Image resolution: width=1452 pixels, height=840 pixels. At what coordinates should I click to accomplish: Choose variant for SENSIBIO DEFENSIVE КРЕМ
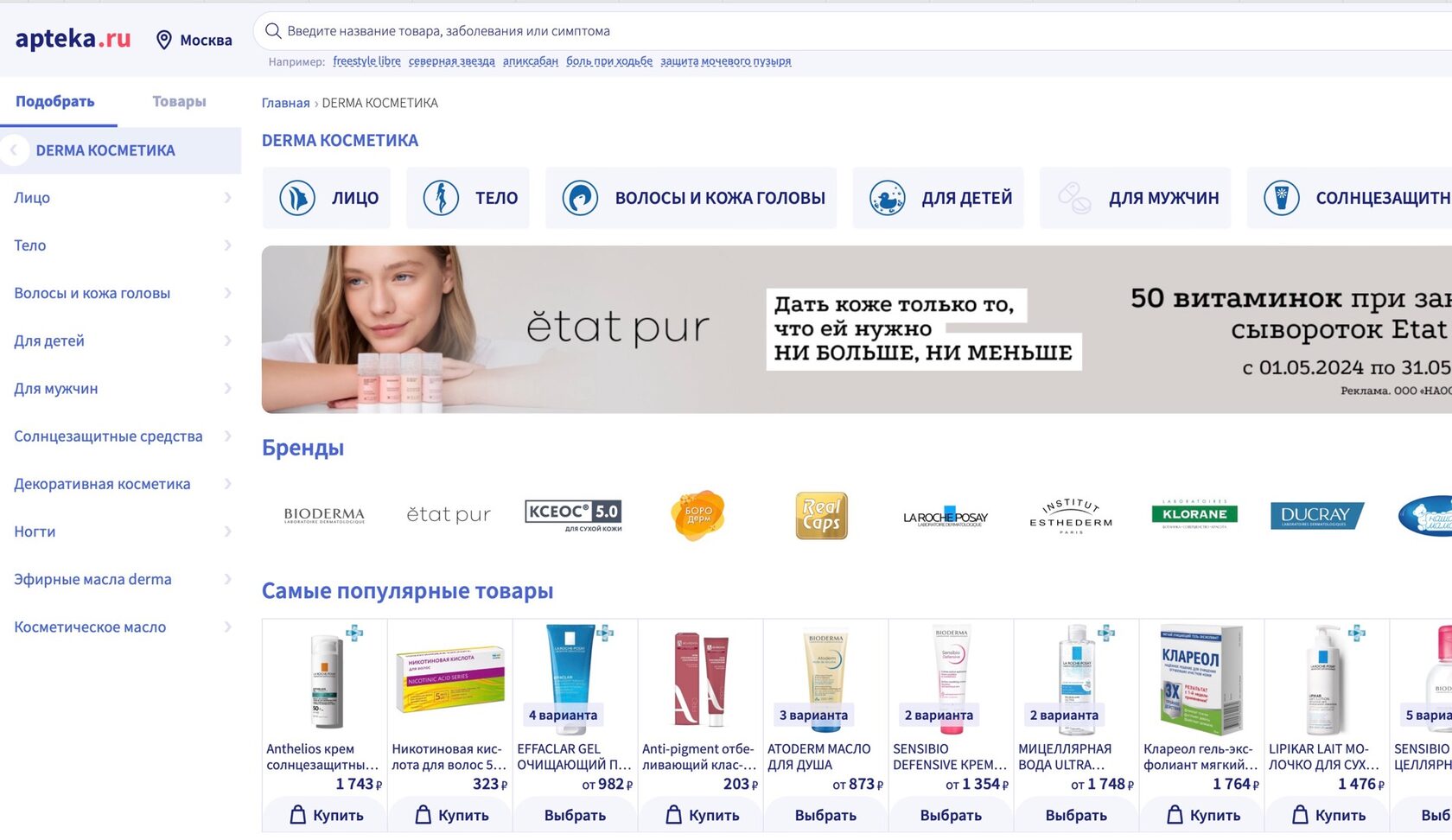point(951,815)
